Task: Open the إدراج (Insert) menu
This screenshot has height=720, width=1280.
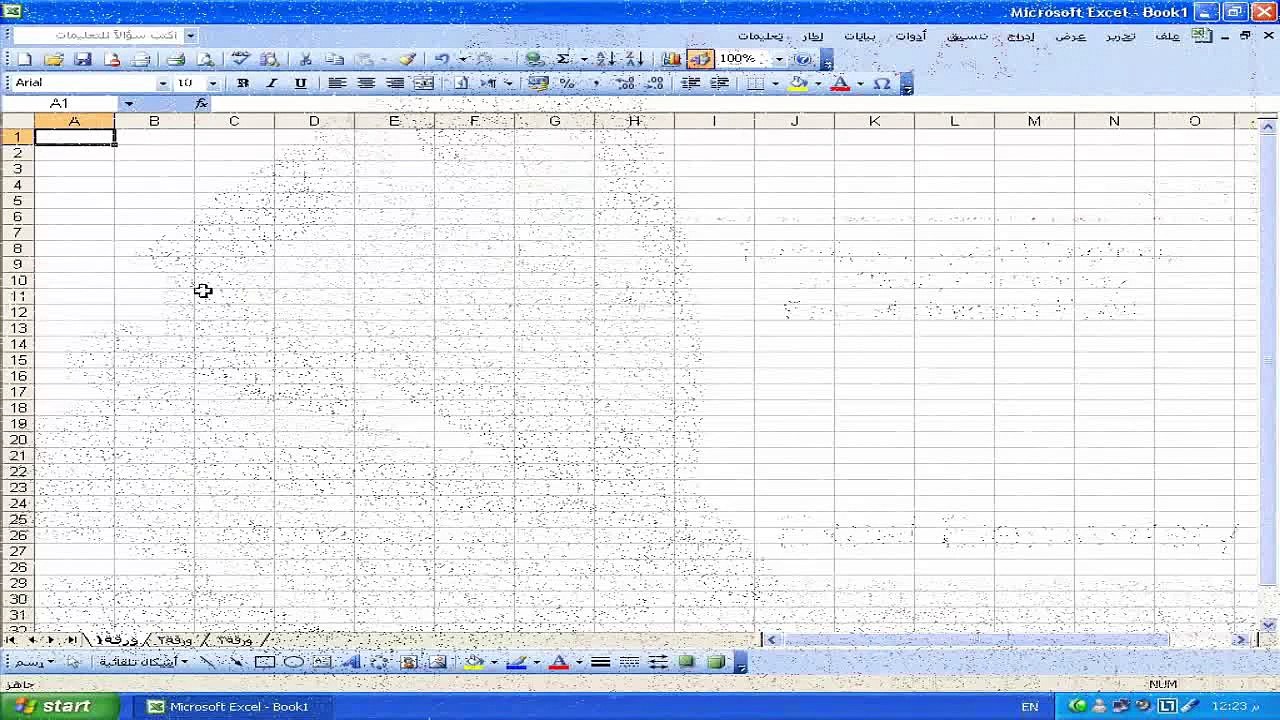Action: [x=1021, y=37]
